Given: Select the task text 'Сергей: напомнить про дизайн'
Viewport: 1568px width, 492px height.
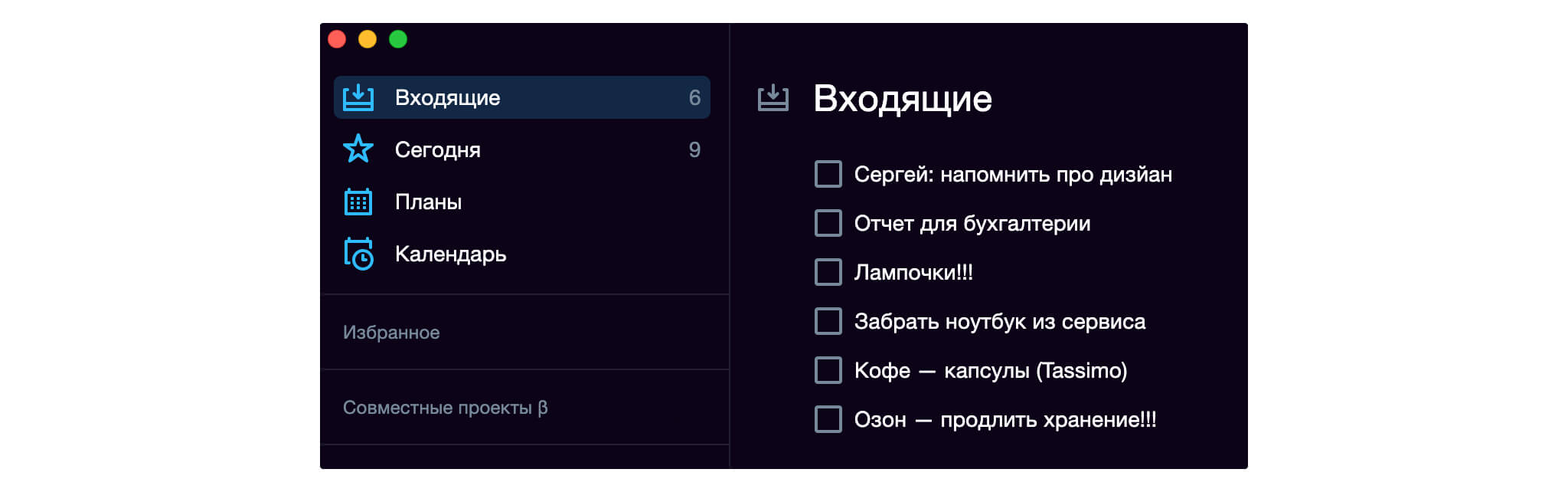Looking at the screenshot, I should (x=1013, y=175).
